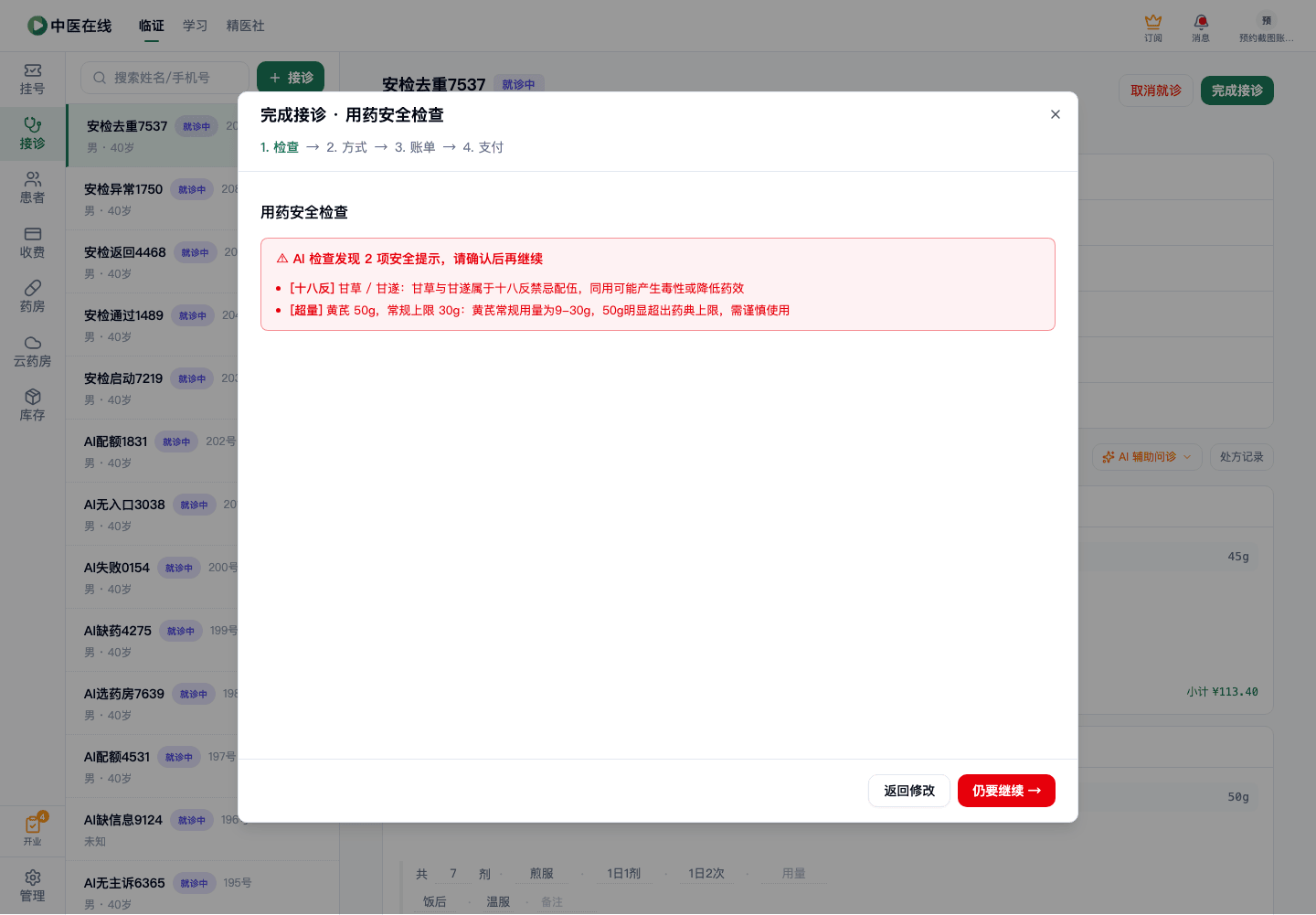1316x915 pixels.
Task: Open the 云药房 cloud pharmacy icon
Action: pos(33,352)
